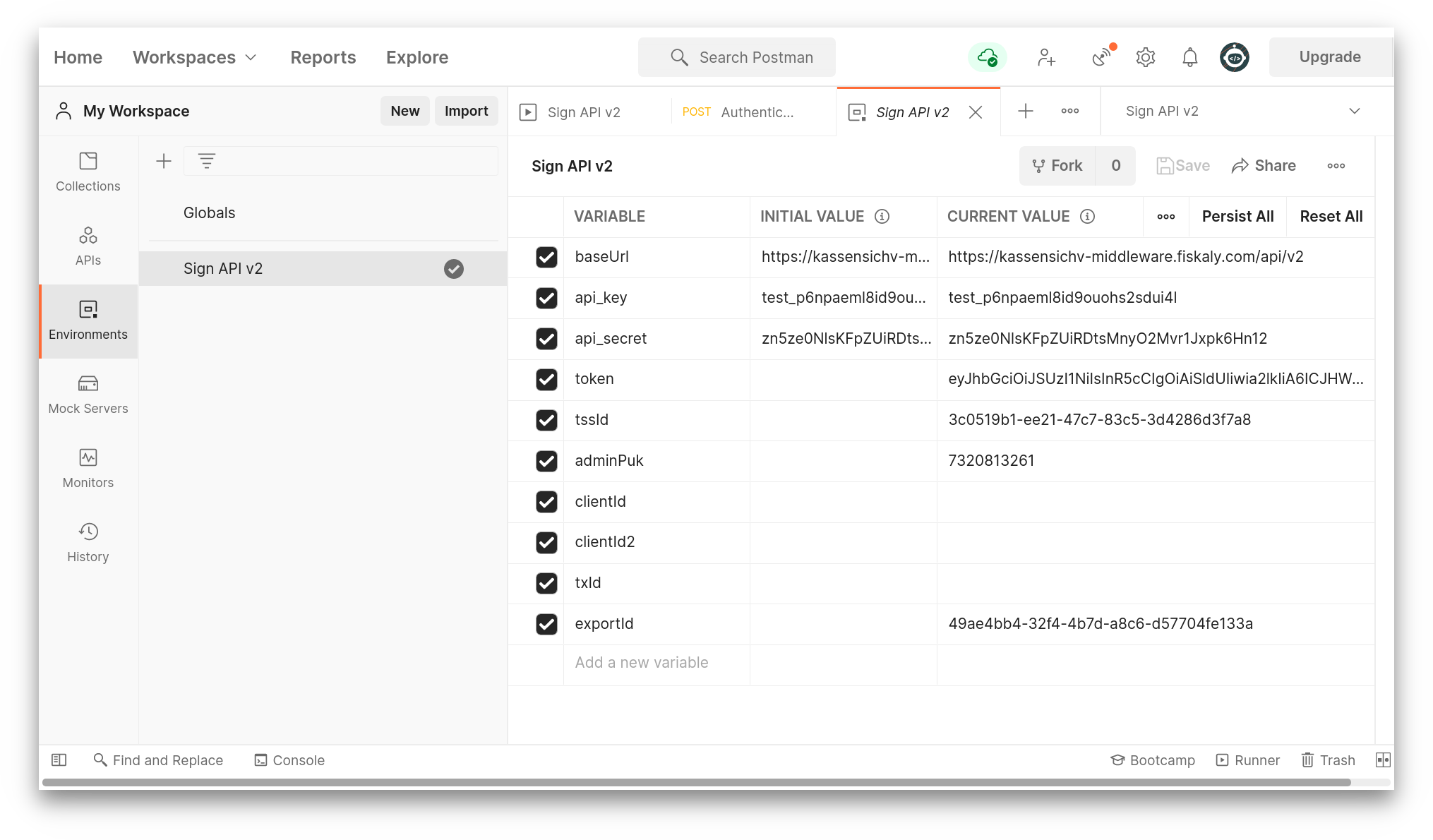Click the Initial Value info icon
Image resolution: width=1433 pixels, height=840 pixels.
(x=882, y=217)
